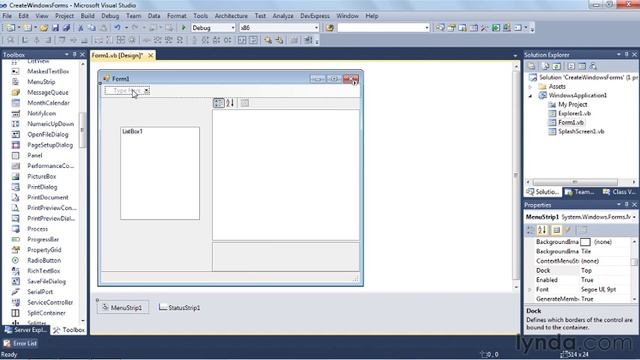The image size is (640, 360).
Task: Open Toolbox window from toolbar icon
Action: (x=484, y=28)
